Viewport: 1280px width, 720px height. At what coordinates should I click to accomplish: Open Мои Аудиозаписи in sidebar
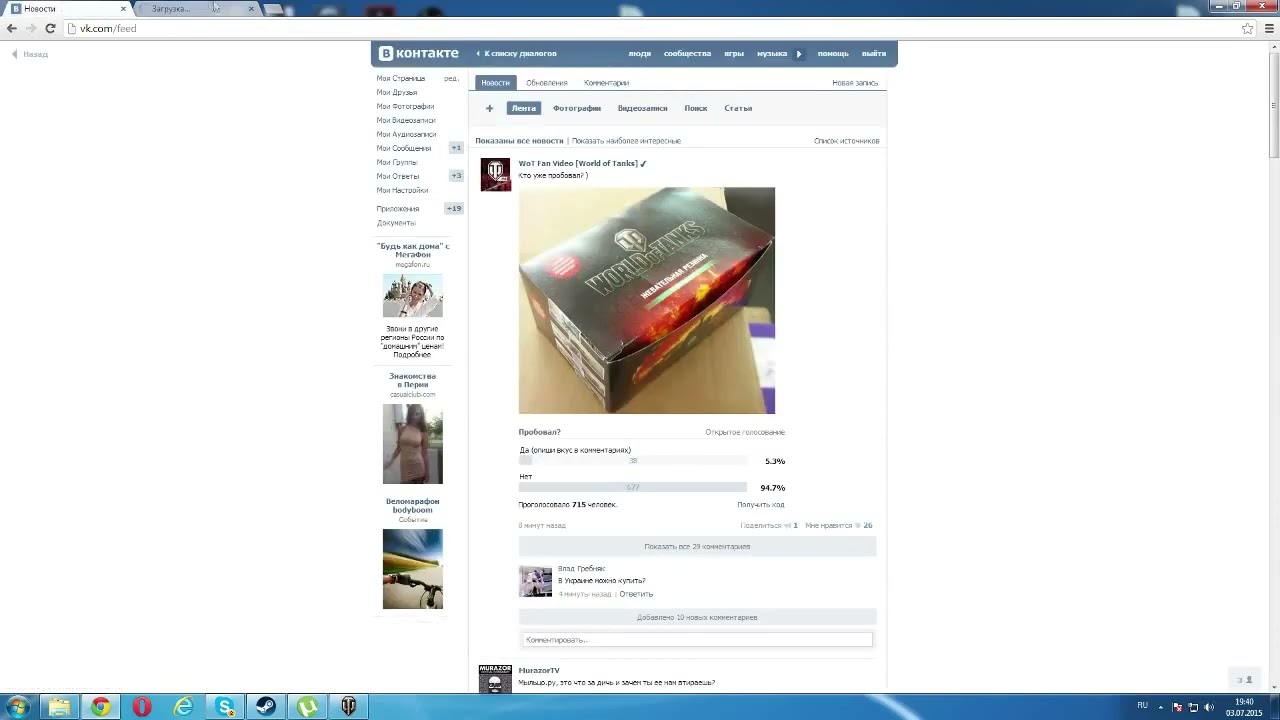point(406,134)
